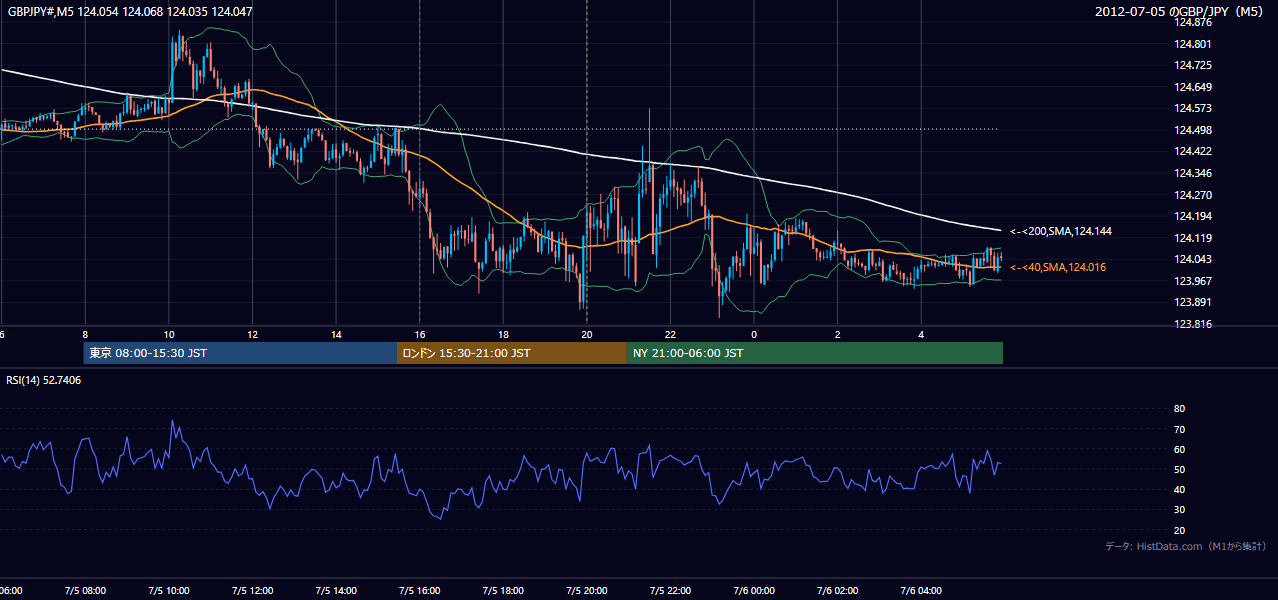Viewport: 1278px width, 600px height.
Task: Click hour label 10 under price chart
Action: [x=169, y=335]
